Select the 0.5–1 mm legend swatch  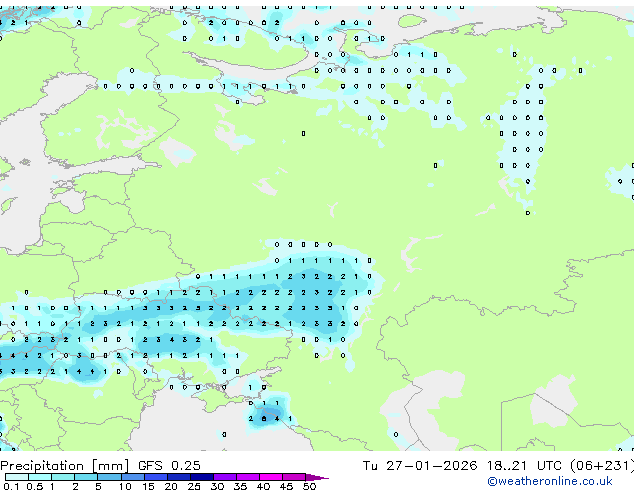pyautogui.click(x=40, y=477)
